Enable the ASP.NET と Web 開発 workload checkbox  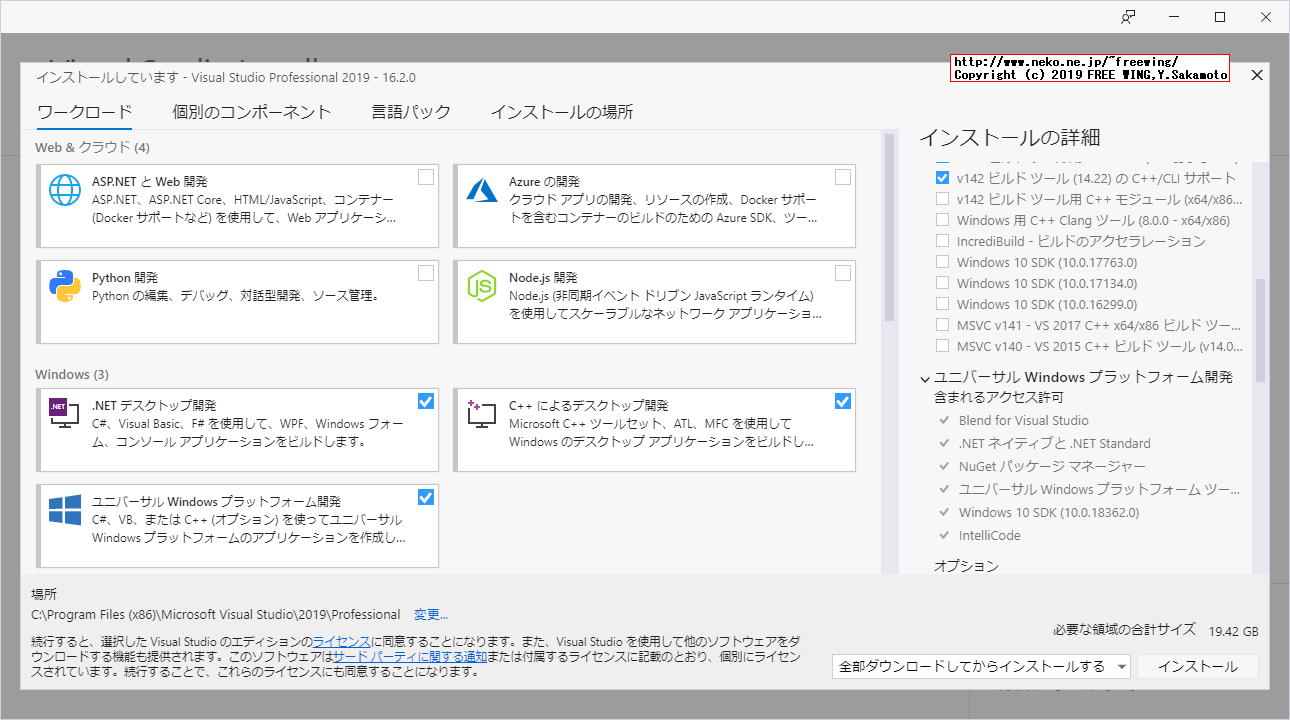pos(426,176)
